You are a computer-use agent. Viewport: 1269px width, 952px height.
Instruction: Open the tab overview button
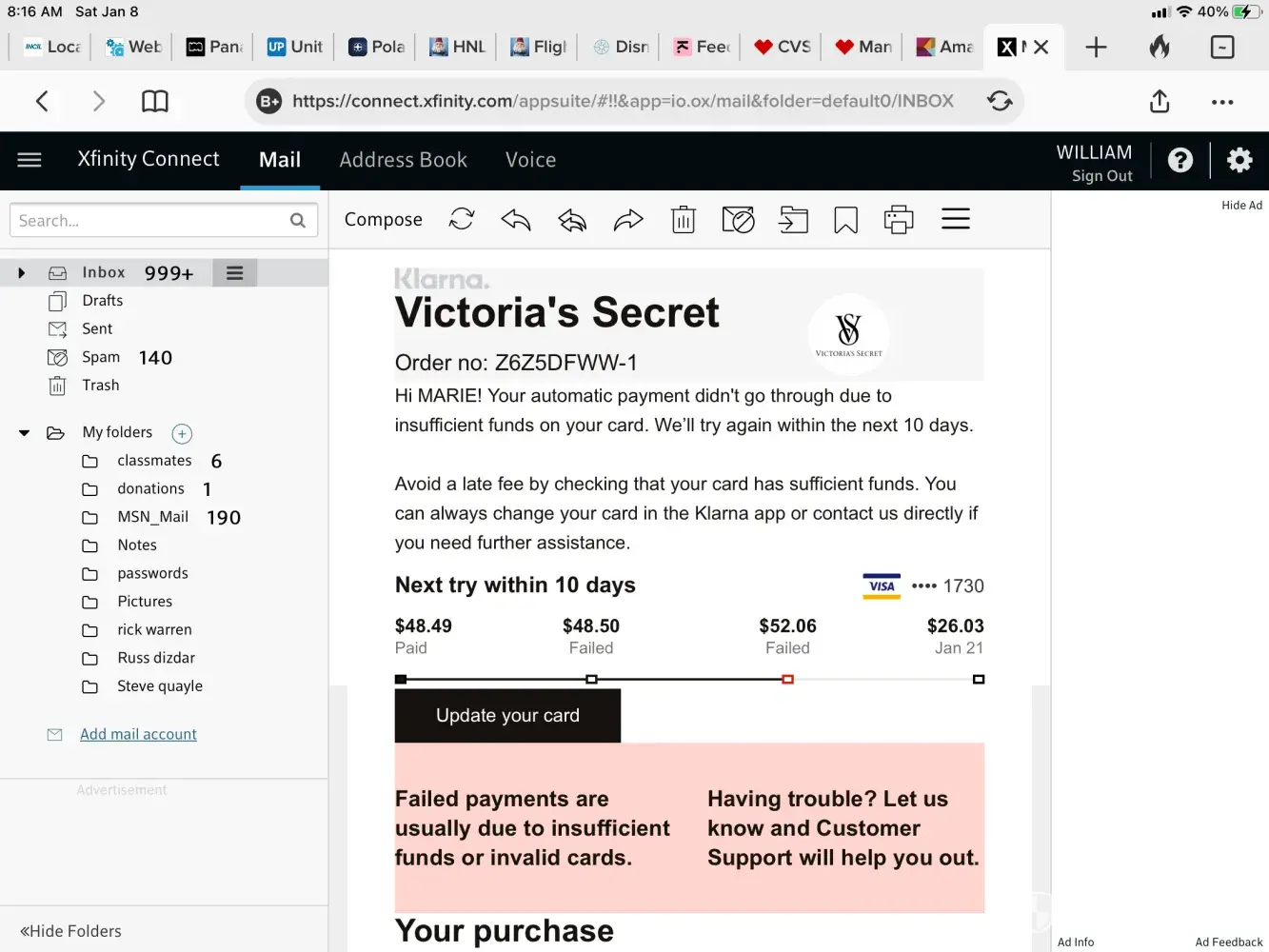tap(1222, 47)
